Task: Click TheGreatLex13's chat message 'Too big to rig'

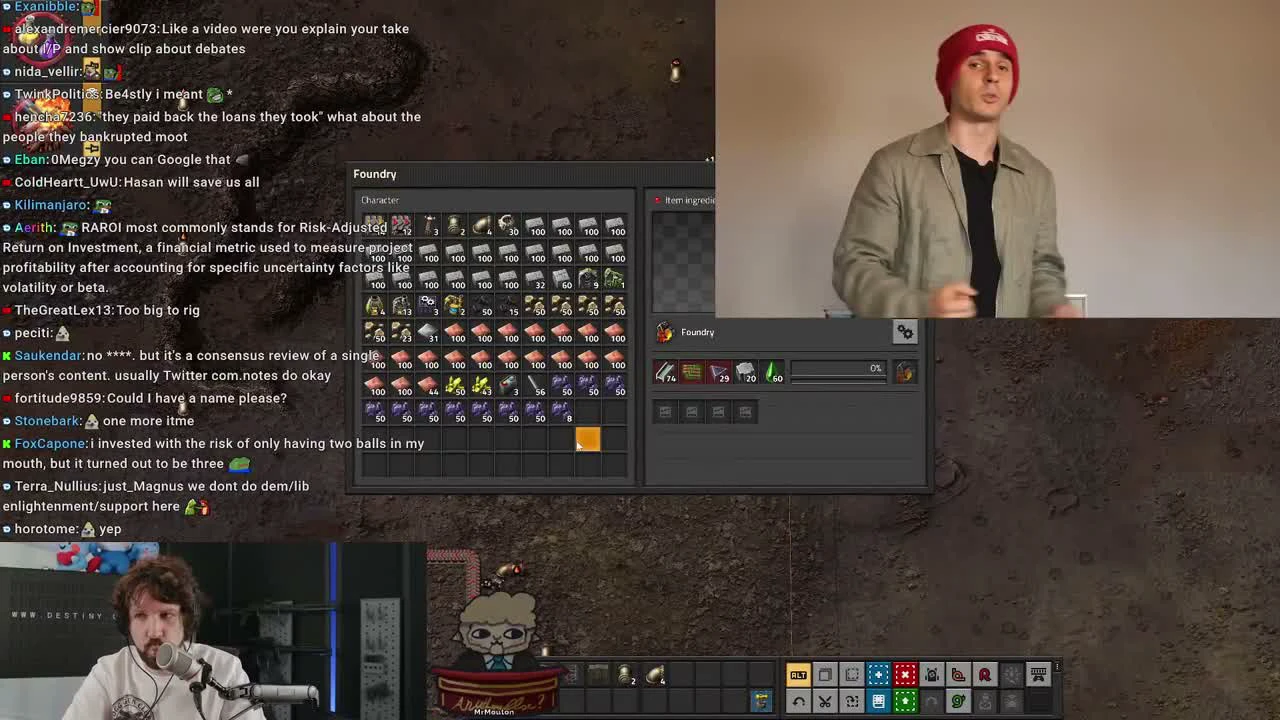Action: point(149,310)
